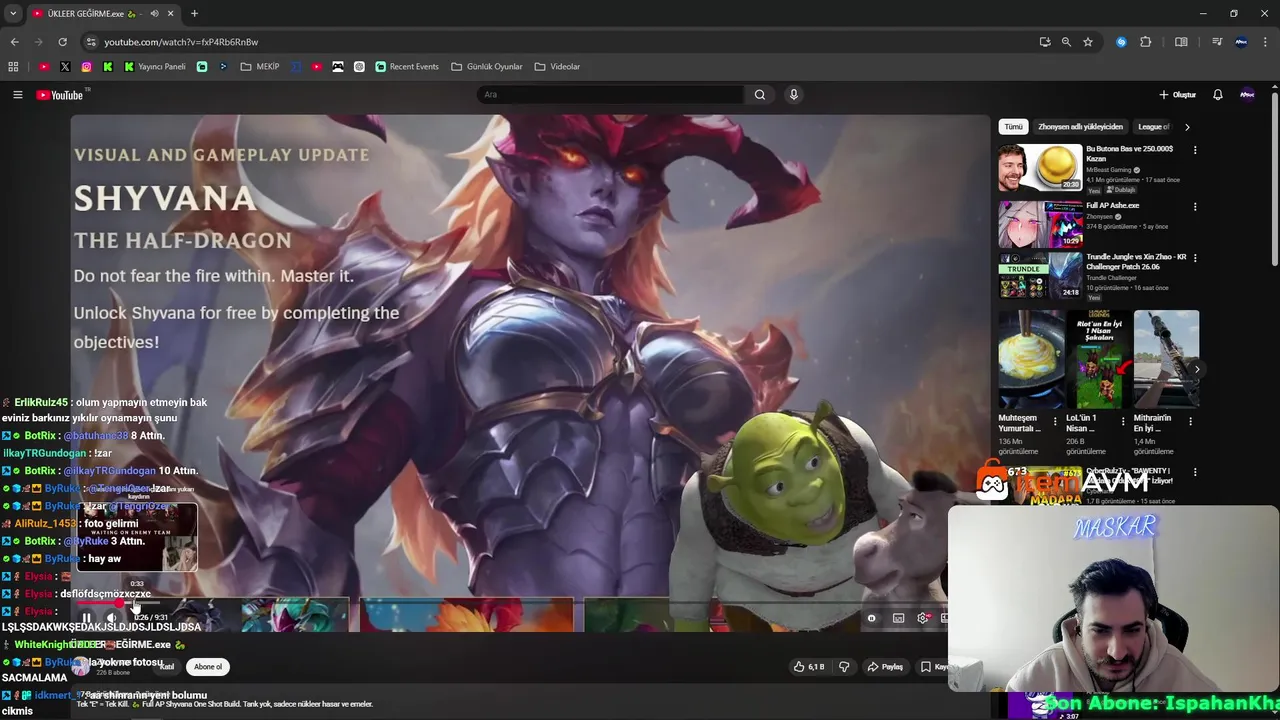The height and width of the screenshot is (720, 1280).
Task: Open the Chrome profile avatar
Action: (x=1241, y=42)
